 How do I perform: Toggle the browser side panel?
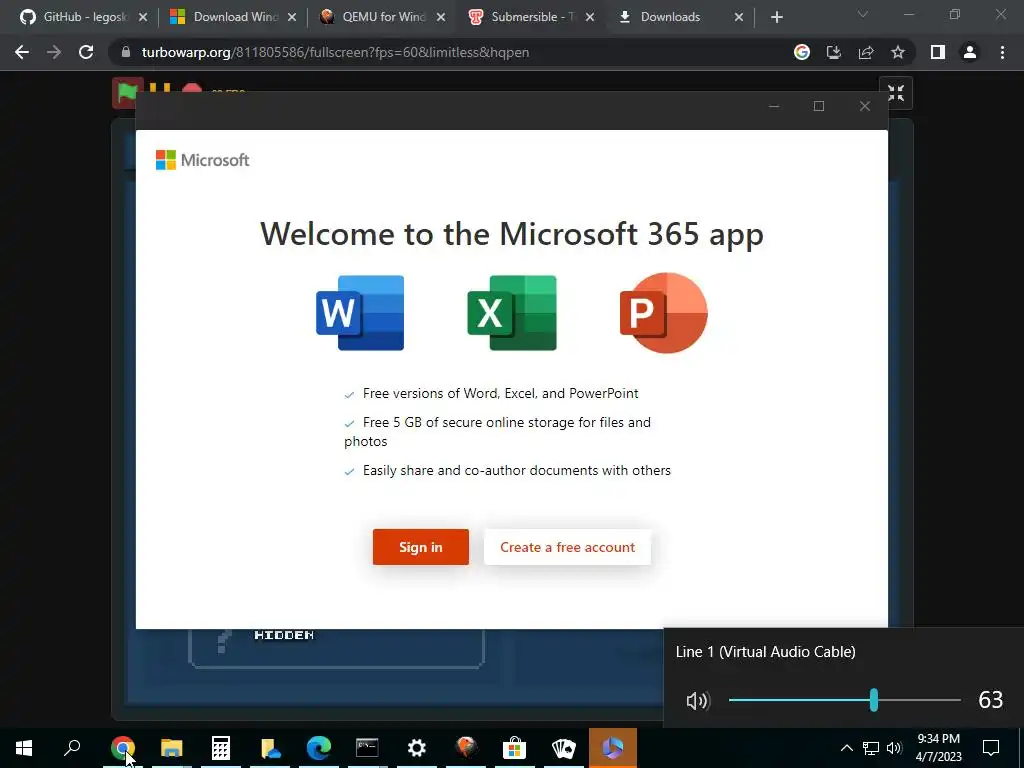coord(938,52)
